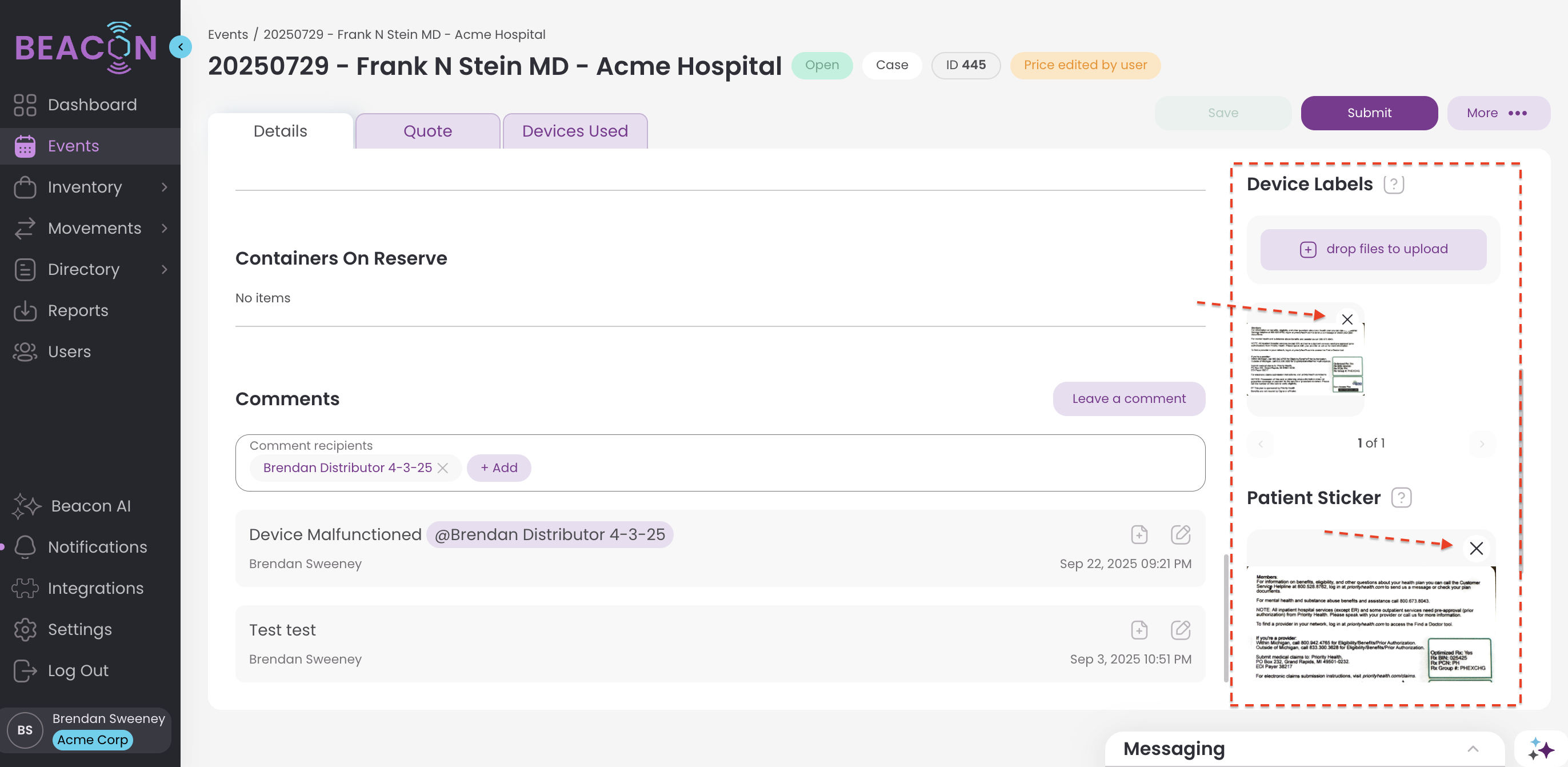Open floating AI assistant sparkle button
Screen dimensions: 1568x767
(1540, 749)
